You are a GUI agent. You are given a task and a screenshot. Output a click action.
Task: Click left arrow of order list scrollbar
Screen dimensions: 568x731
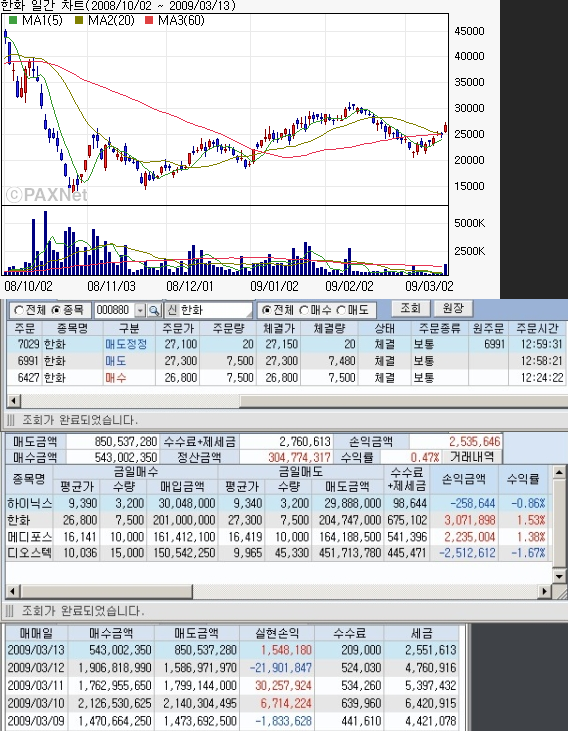point(14,400)
